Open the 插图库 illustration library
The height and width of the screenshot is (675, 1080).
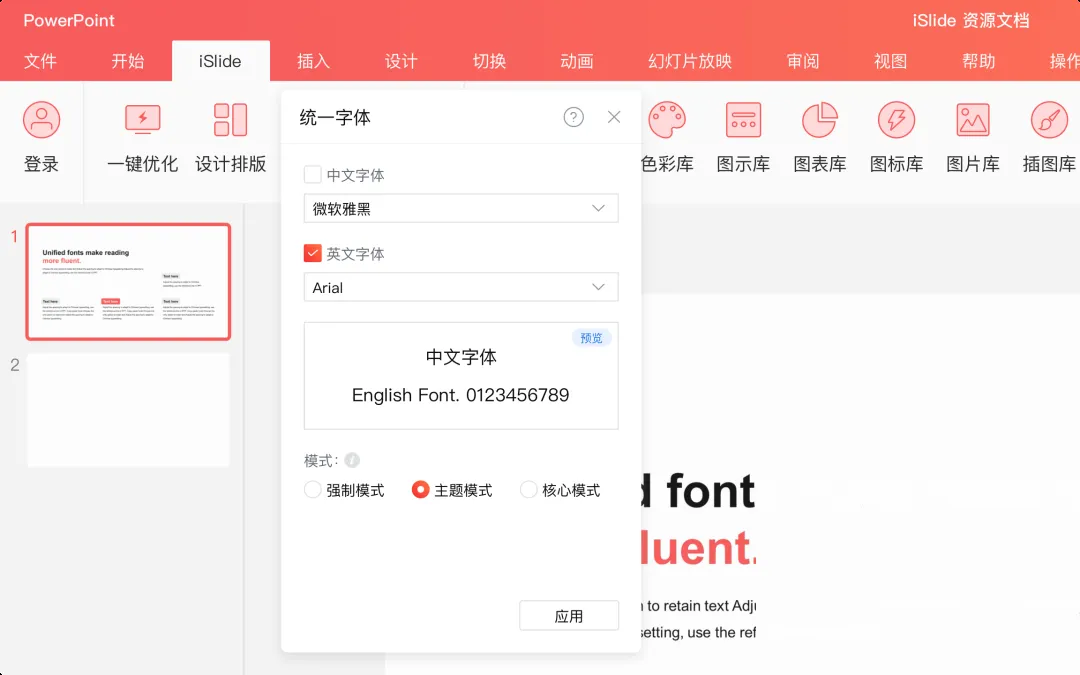pos(1049,137)
